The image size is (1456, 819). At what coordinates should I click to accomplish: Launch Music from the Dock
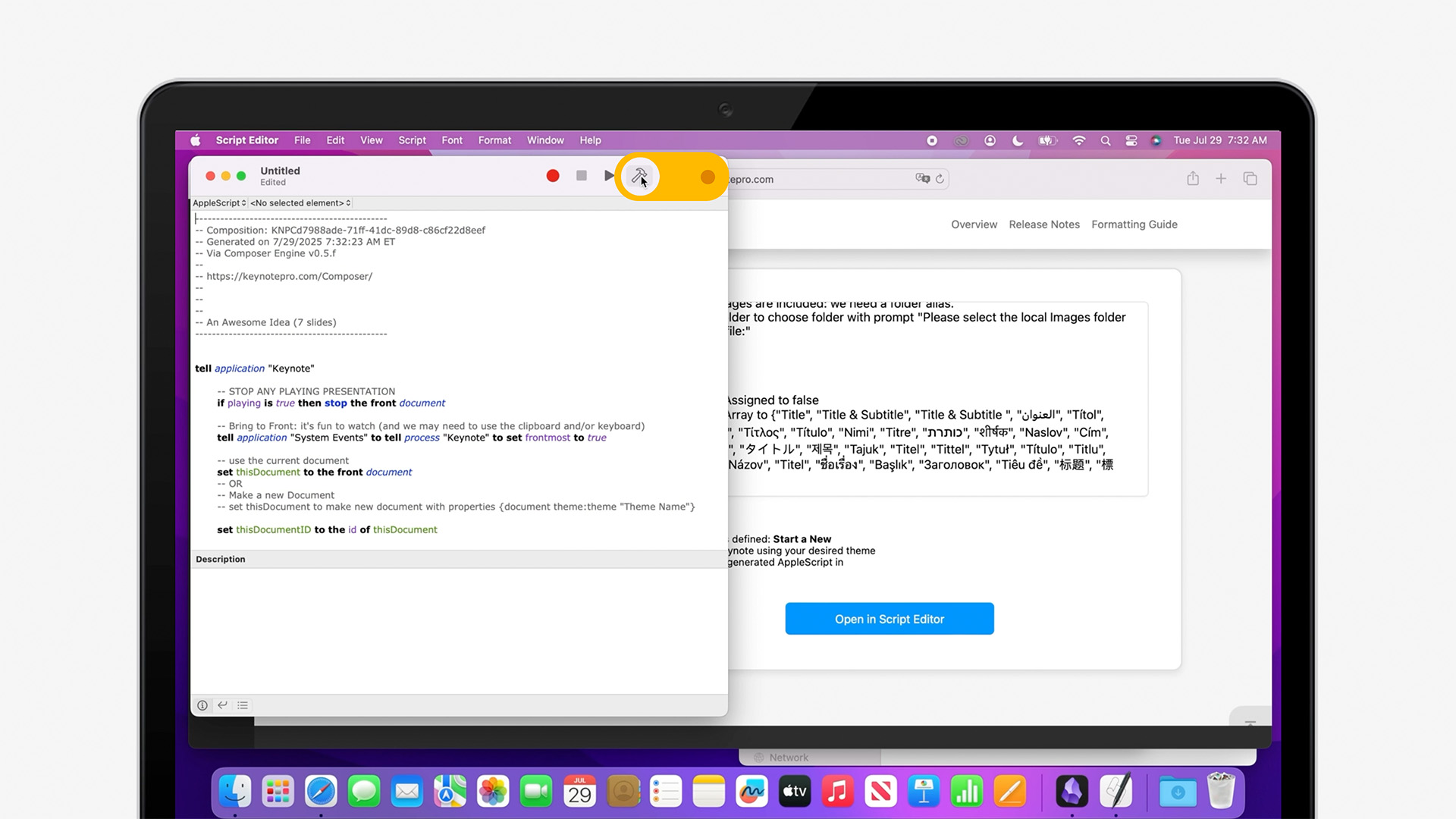coord(837,791)
